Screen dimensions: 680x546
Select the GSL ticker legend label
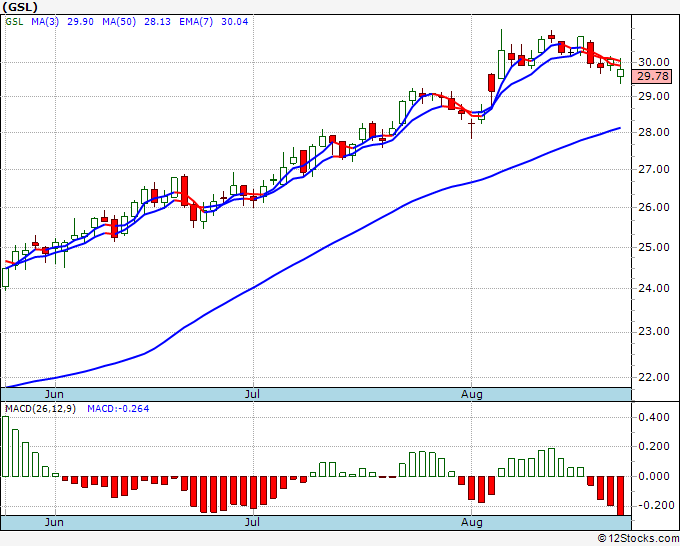point(14,21)
